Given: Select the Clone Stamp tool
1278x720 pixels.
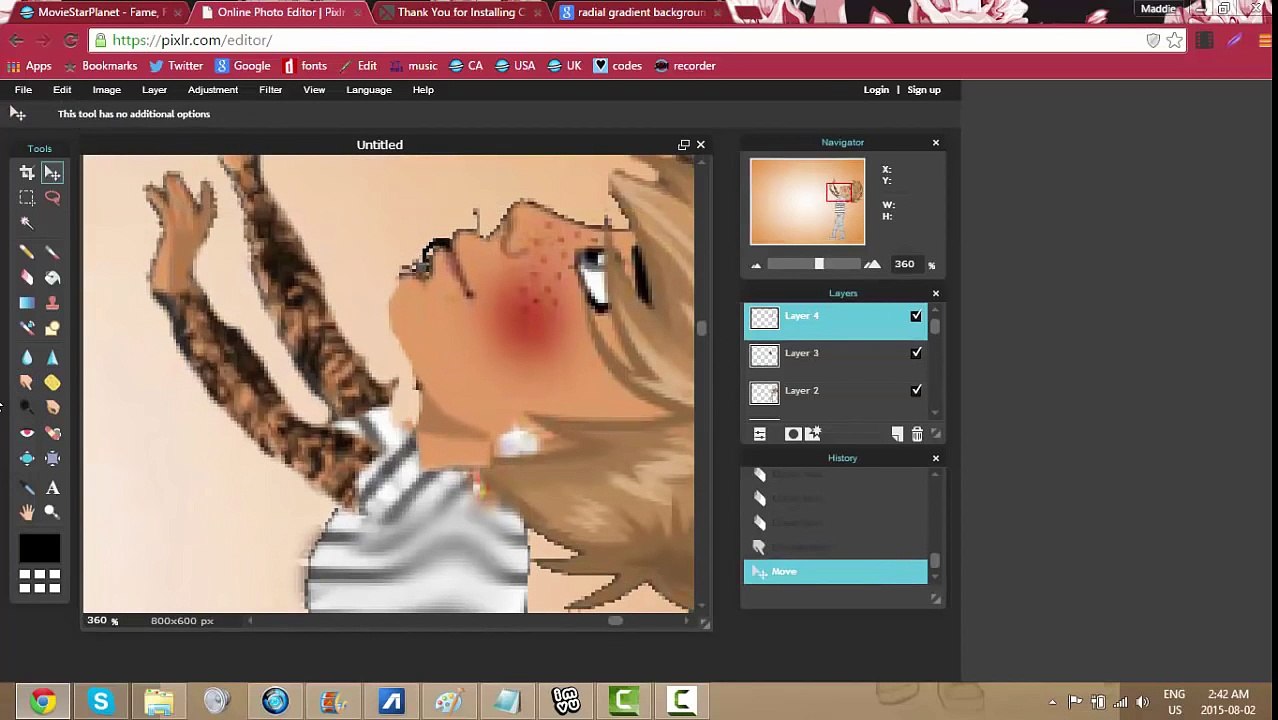Looking at the screenshot, I should point(52,303).
